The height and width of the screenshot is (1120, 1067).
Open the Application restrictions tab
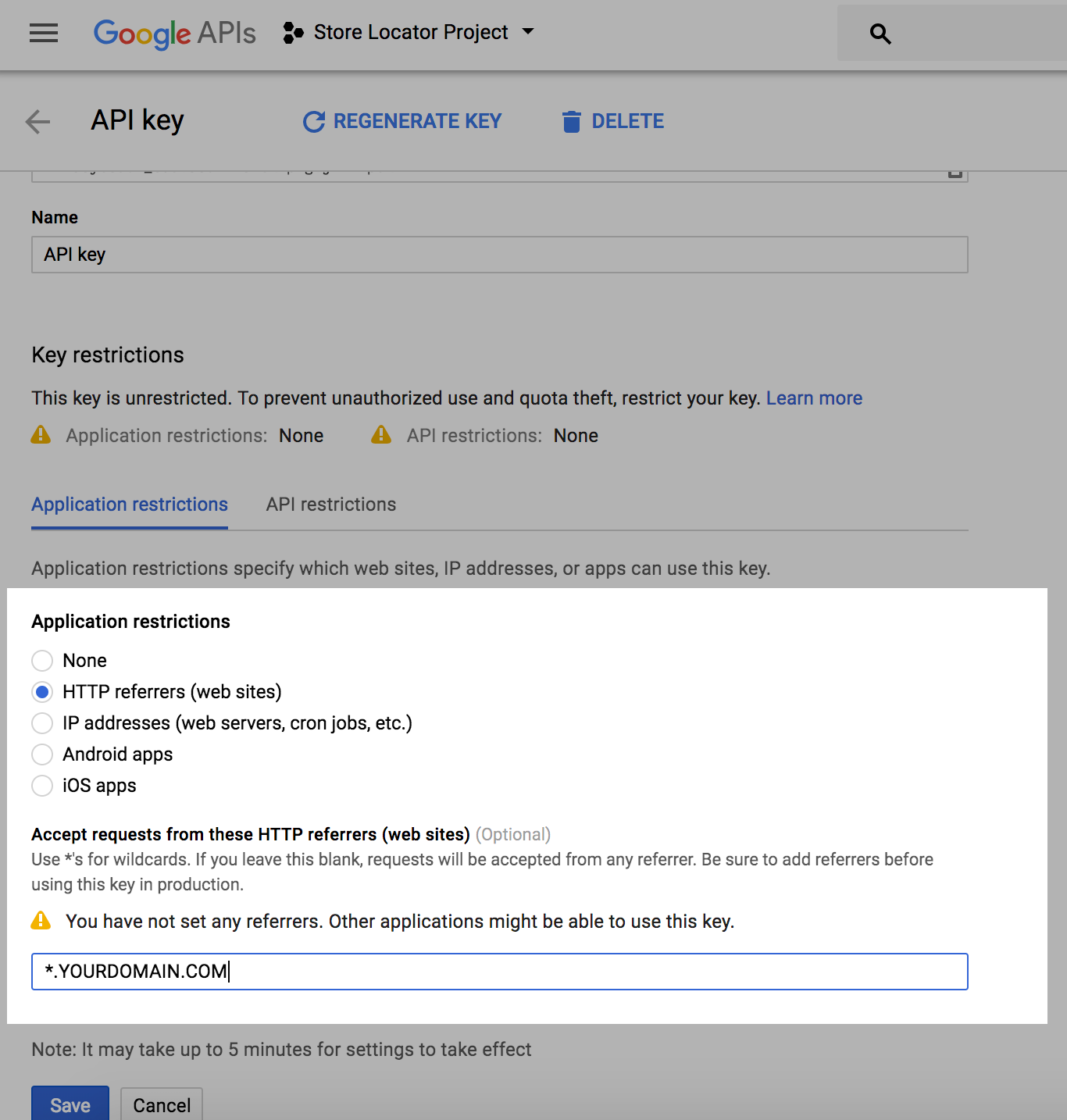point(130,505)
